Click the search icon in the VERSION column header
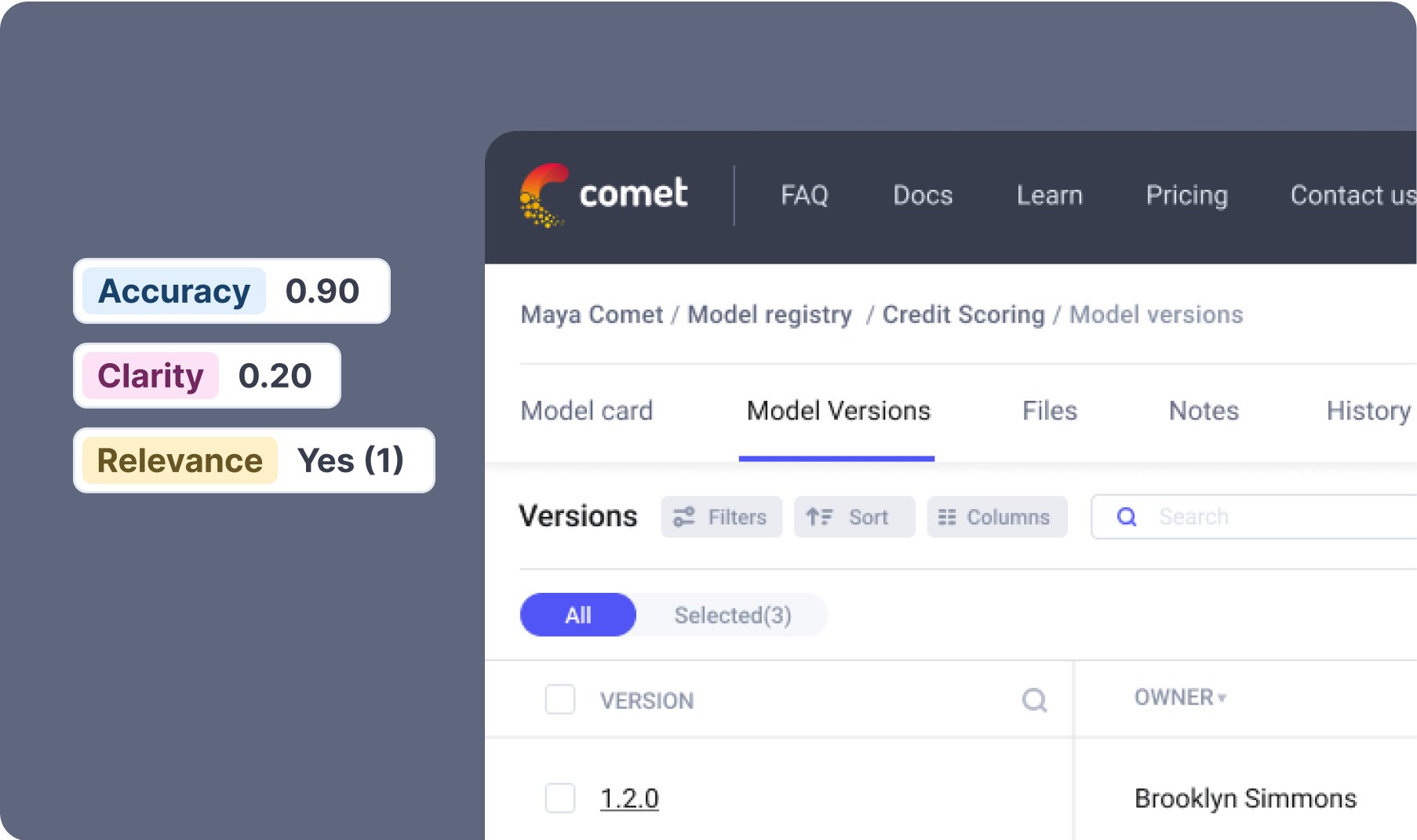This screenshot has width=1417, height=840. coord(1036,698)
